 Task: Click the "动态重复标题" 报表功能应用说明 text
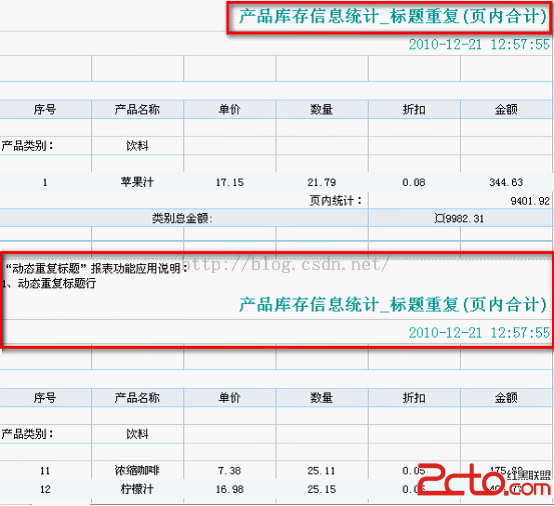coord(96,269)
